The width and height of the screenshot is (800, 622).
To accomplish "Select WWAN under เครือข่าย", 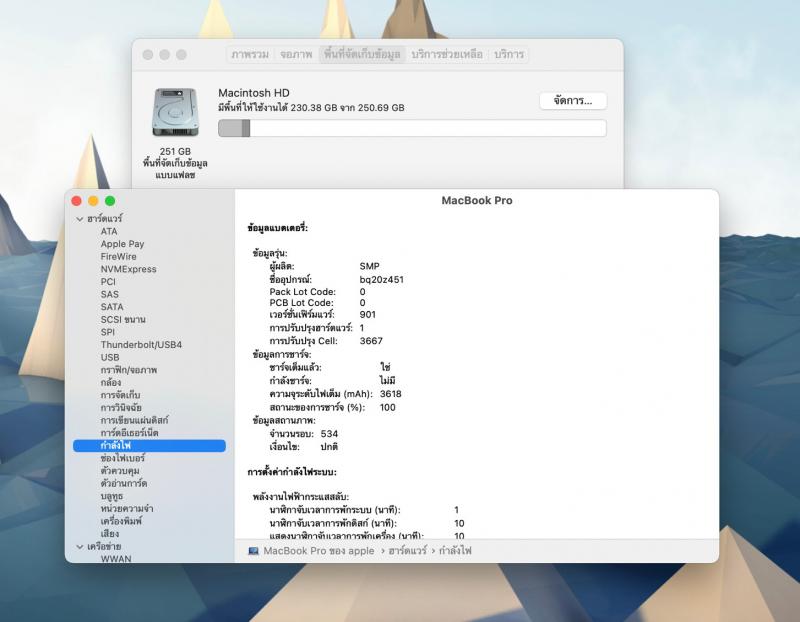I will point(116,559).
